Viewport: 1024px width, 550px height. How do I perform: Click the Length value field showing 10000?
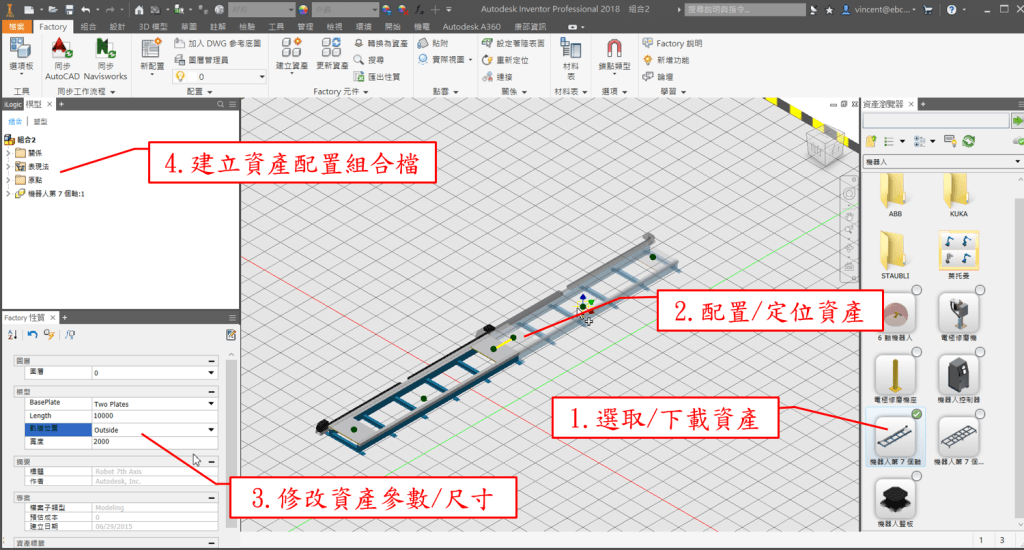coord(150,416)
